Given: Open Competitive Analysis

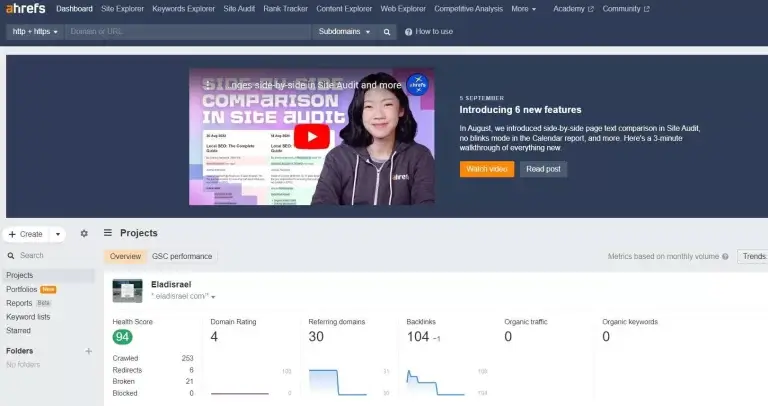Looking at the screenshot, I should click(x=468, y=9).
